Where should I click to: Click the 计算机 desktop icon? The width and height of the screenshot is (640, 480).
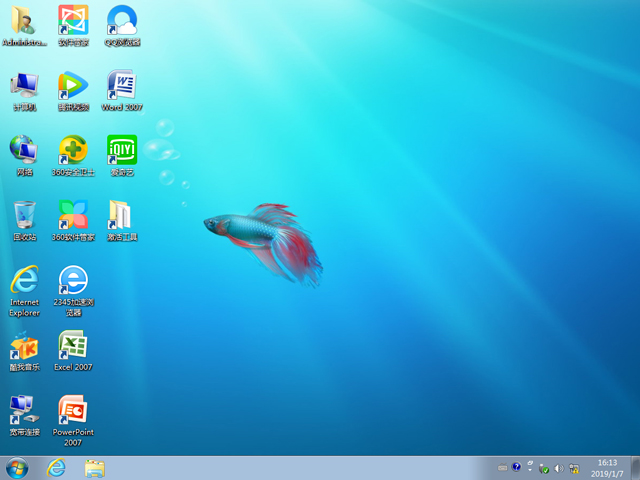click(x=24, y=85)
